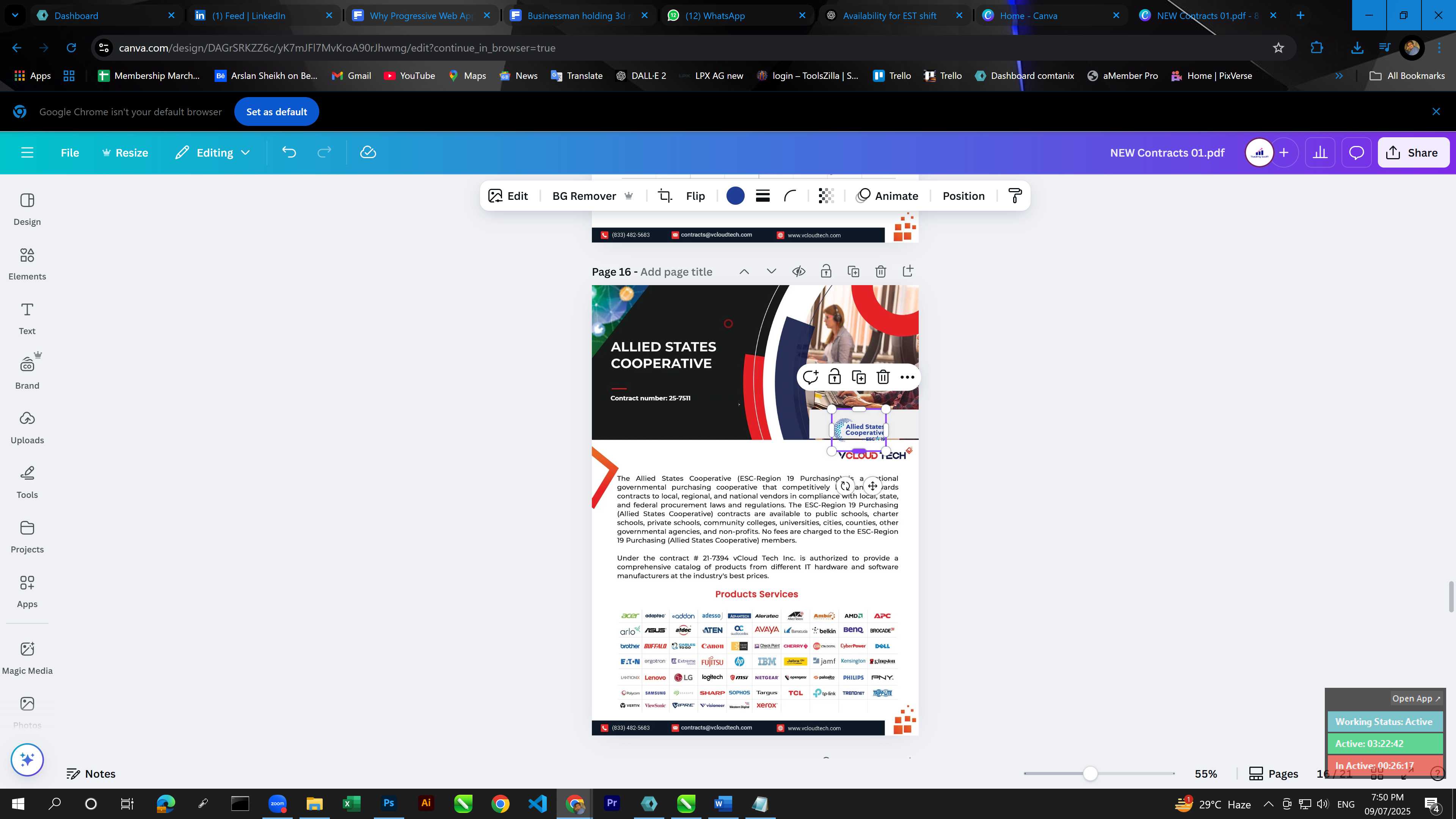Click the Canva AI assistant sparkle button
This screenshot has width=1456, height=819.
click(x=27, y=759)
